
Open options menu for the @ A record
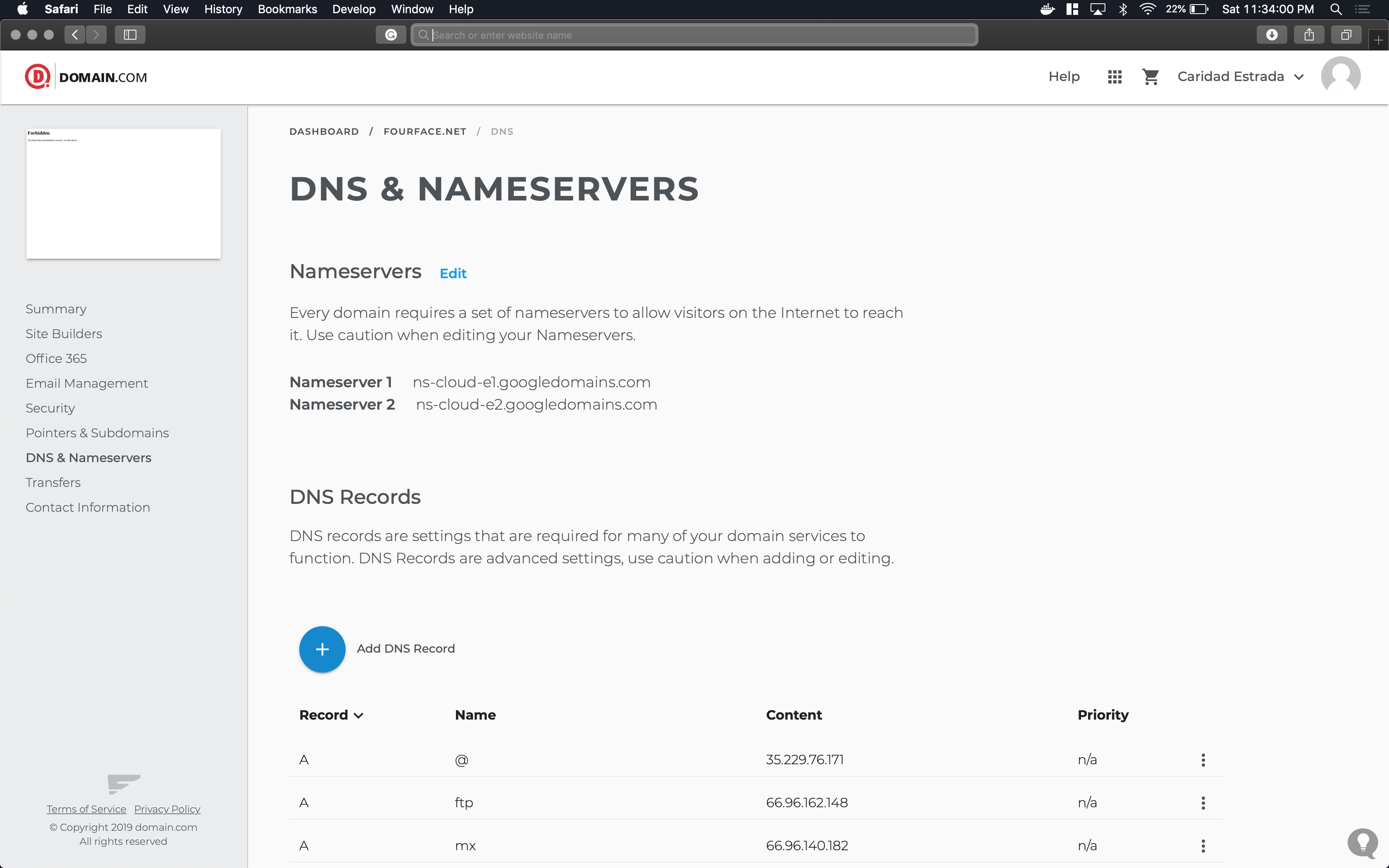click(1203, 760)
